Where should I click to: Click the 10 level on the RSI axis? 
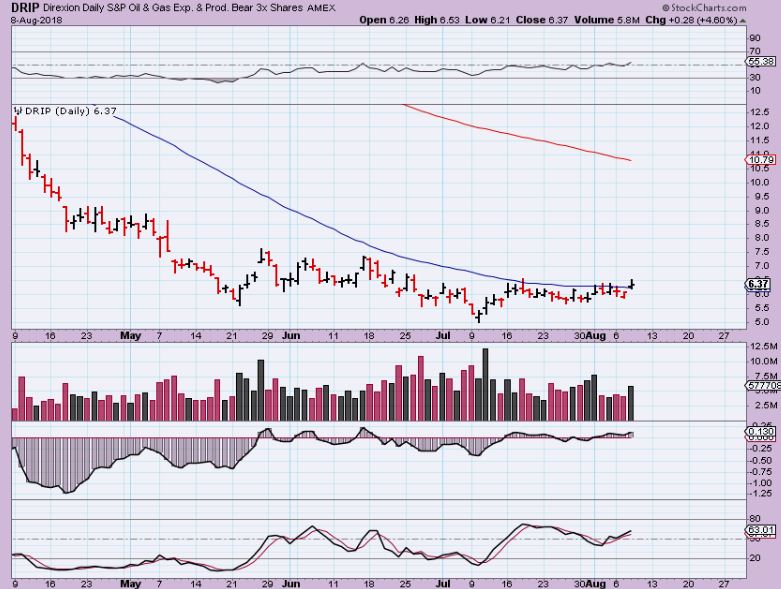click(x=755, y=91)
